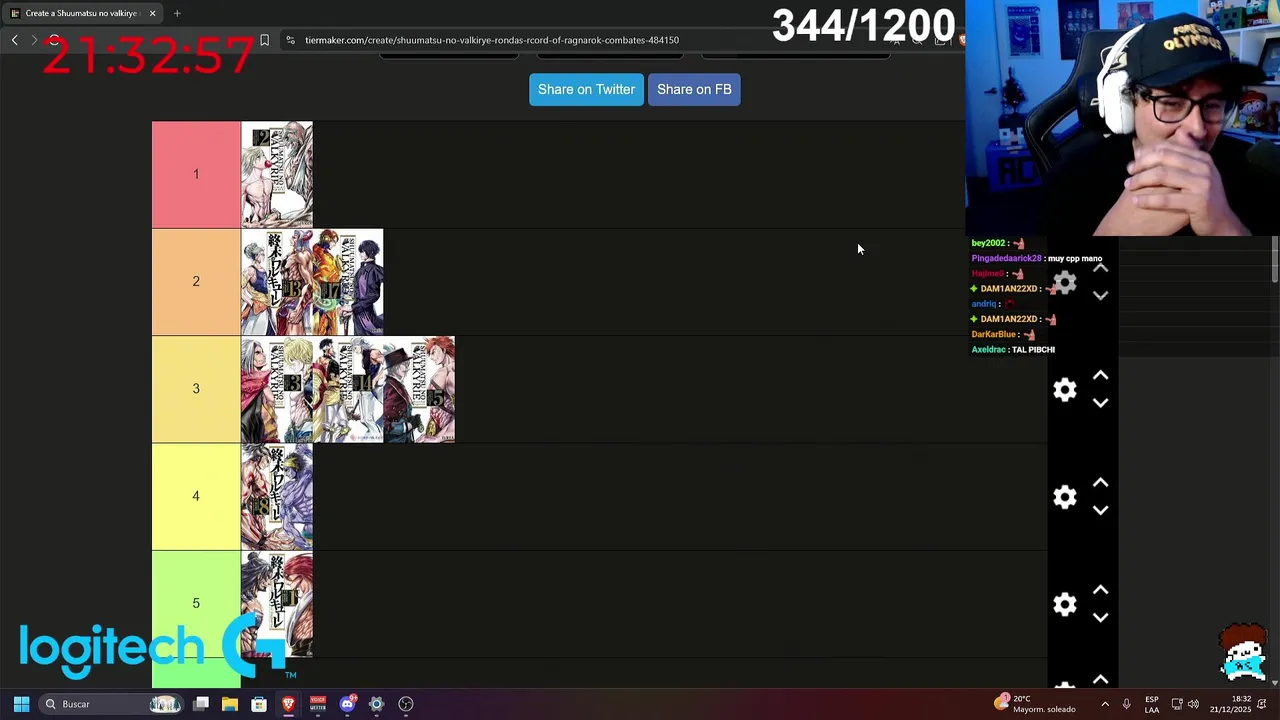Click chat username Pingadedaarick28
1280x720 pixels.
pos(1006,258)
